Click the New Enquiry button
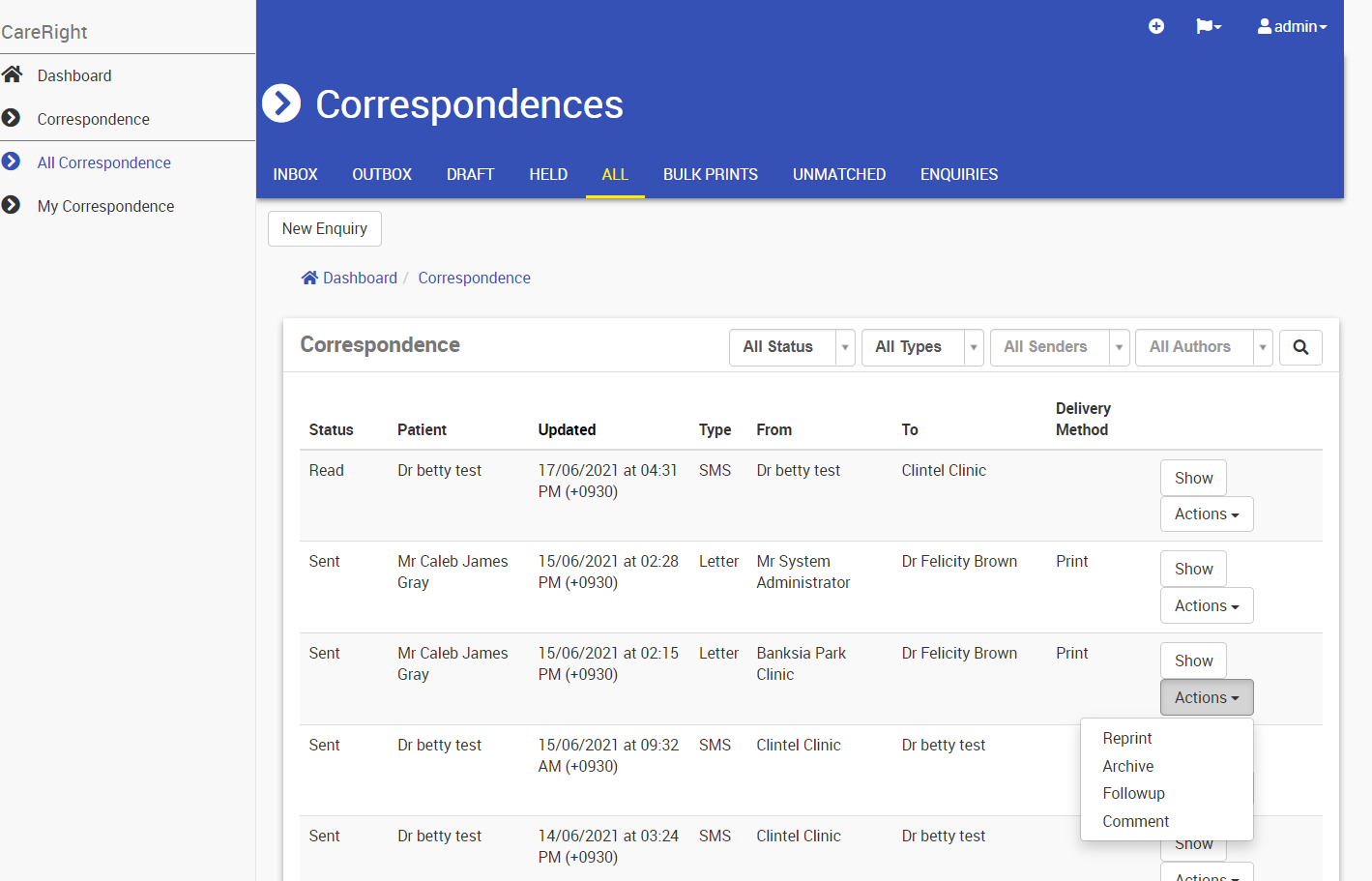Screen dimensions: 1372x881 coord(324,228)
